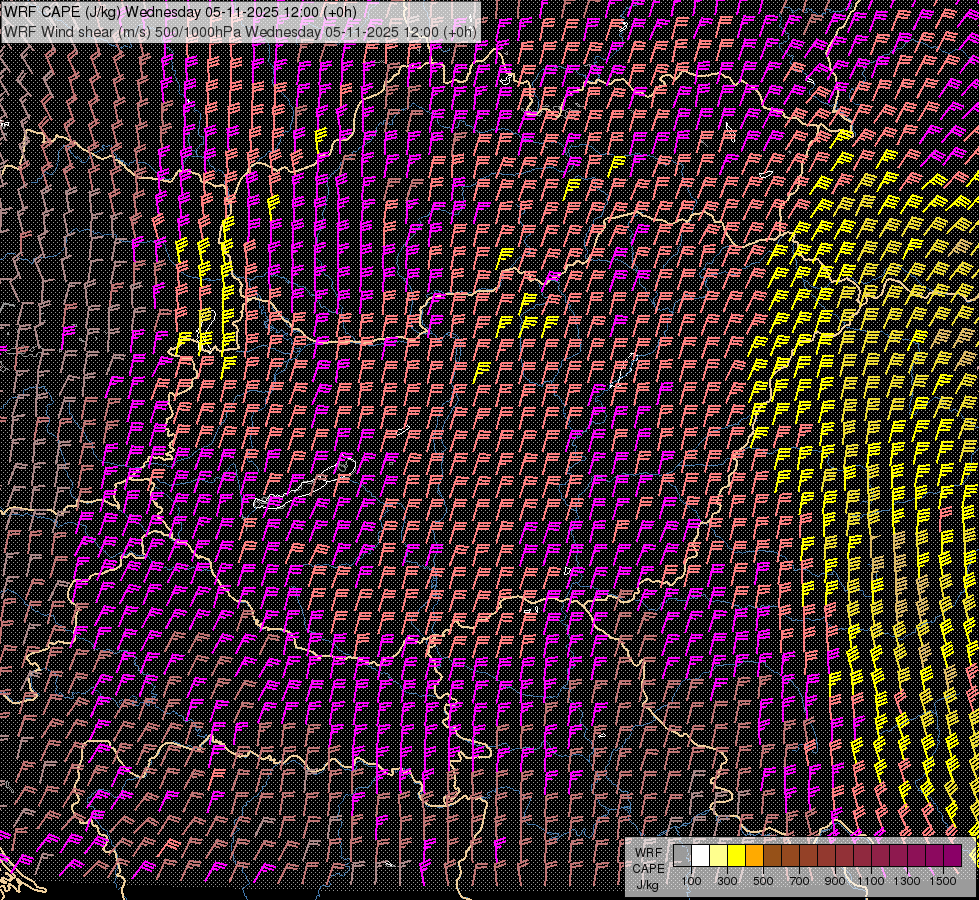Image resolution: width=979 pixels, height=900 pixels.
Task: Click the 100 label on legend scale
Action: coord(691,881)
